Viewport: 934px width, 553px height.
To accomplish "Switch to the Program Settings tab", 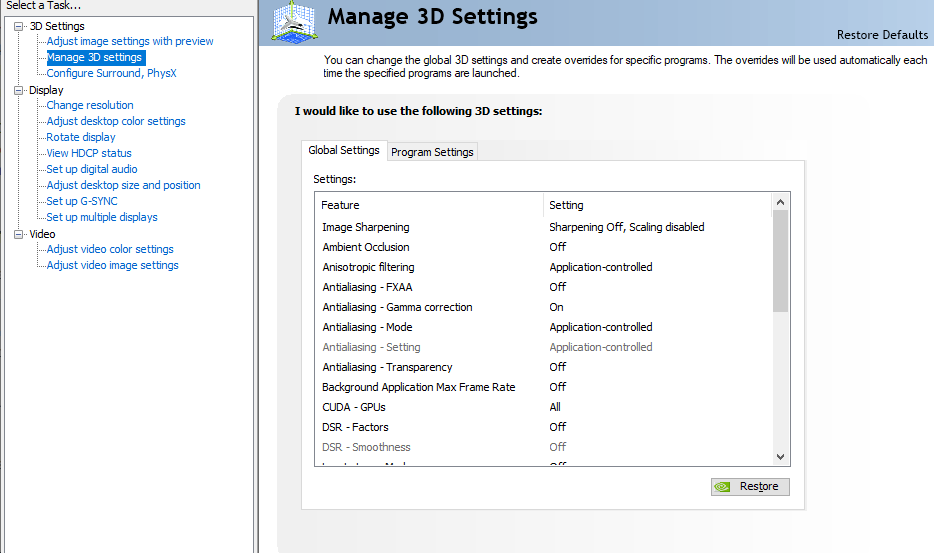I will click(432, 152).
